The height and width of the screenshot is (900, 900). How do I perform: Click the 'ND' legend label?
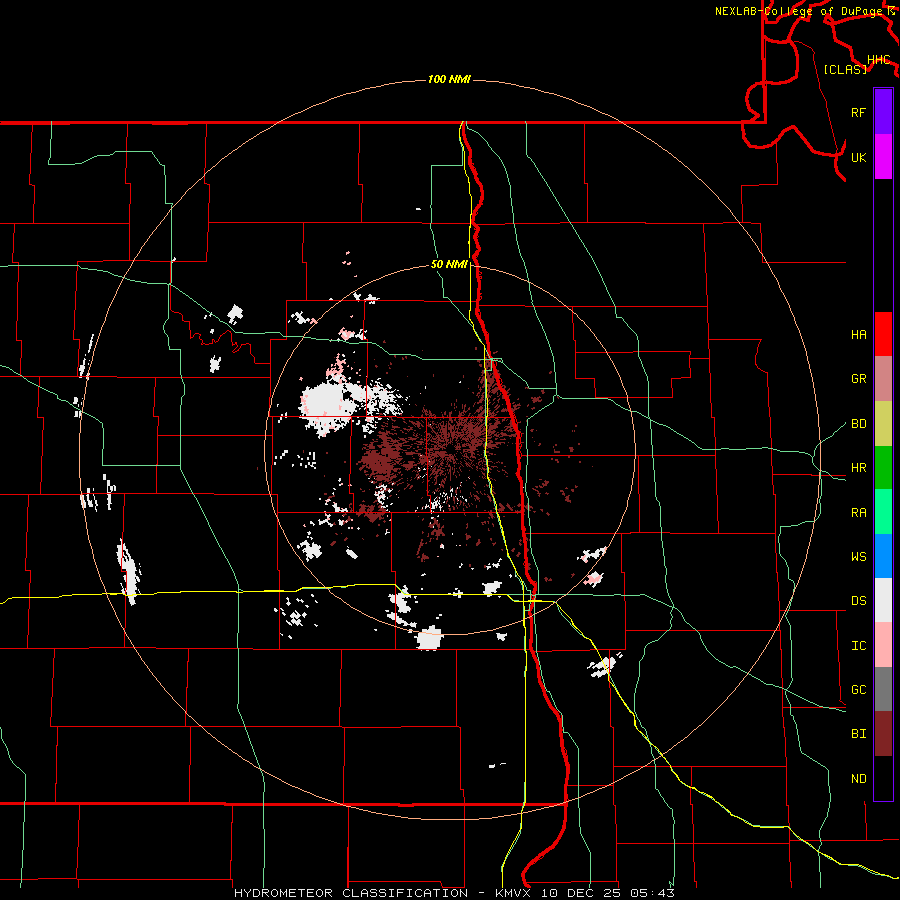[858, 779]
